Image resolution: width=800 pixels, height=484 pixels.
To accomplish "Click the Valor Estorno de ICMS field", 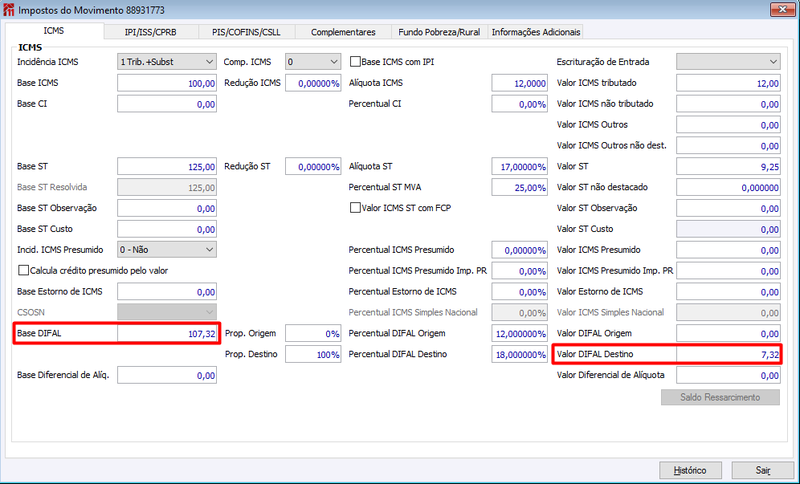I will tap(728, 292).
